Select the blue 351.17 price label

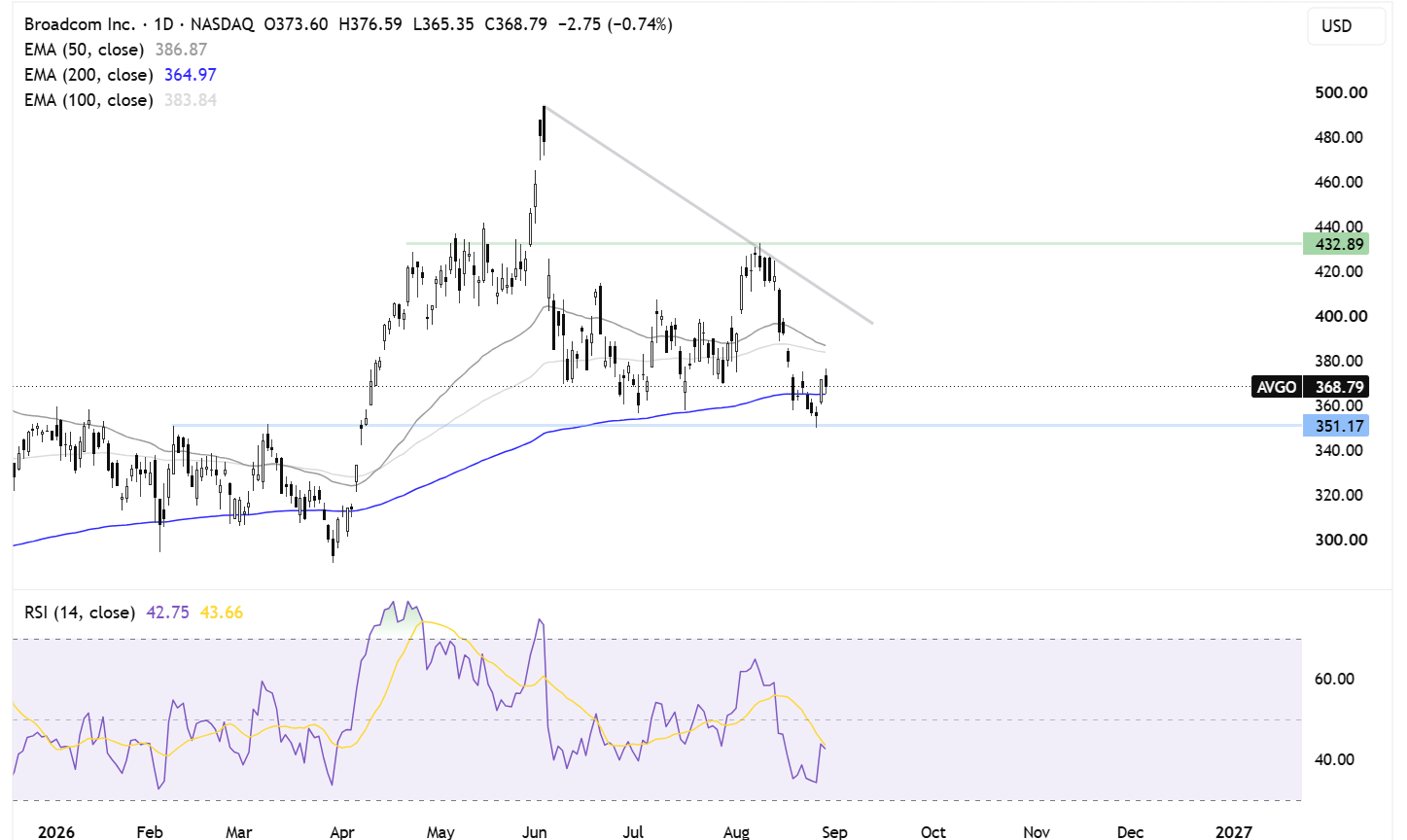point(1335,426)
